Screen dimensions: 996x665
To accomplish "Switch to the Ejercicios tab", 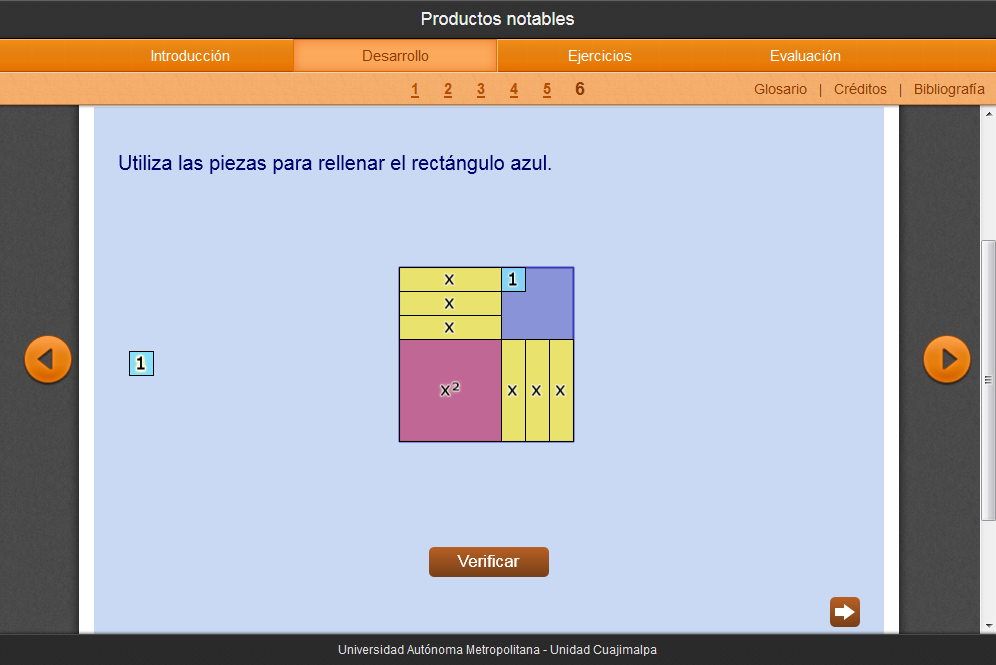I will [x=599, y=56].
